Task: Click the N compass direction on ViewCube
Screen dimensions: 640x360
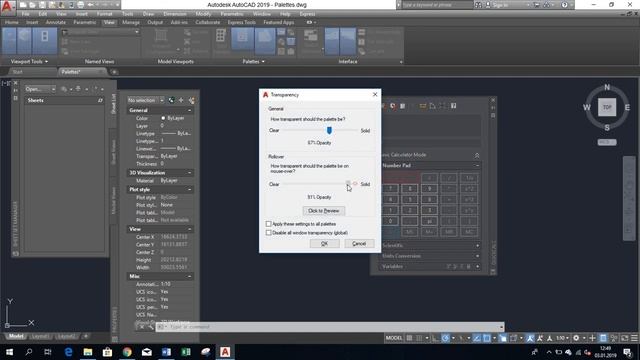Action: (607, 87)
